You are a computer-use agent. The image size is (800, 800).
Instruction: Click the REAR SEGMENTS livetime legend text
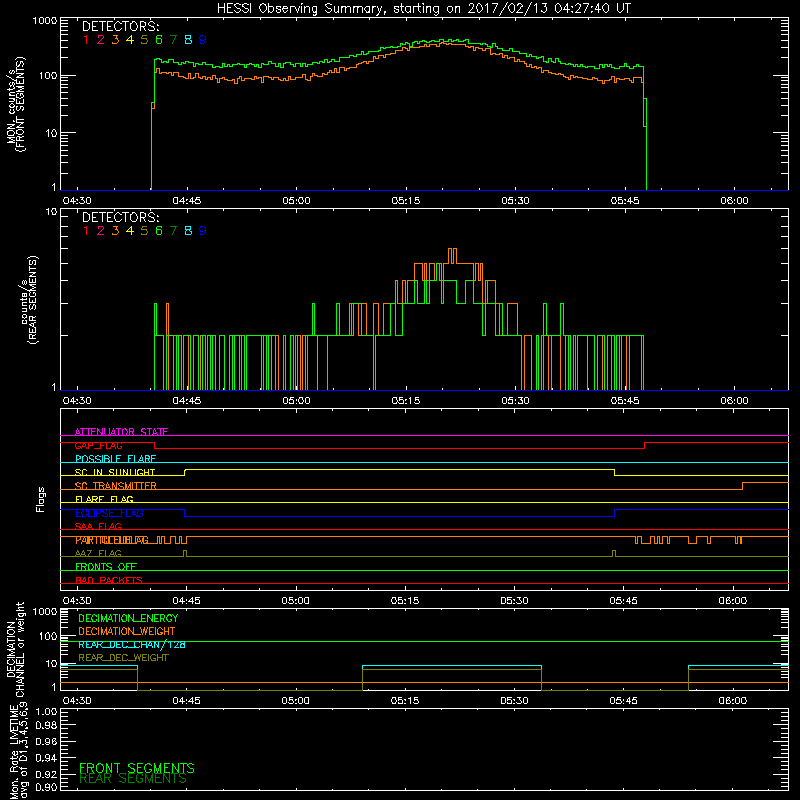(133, 779)
